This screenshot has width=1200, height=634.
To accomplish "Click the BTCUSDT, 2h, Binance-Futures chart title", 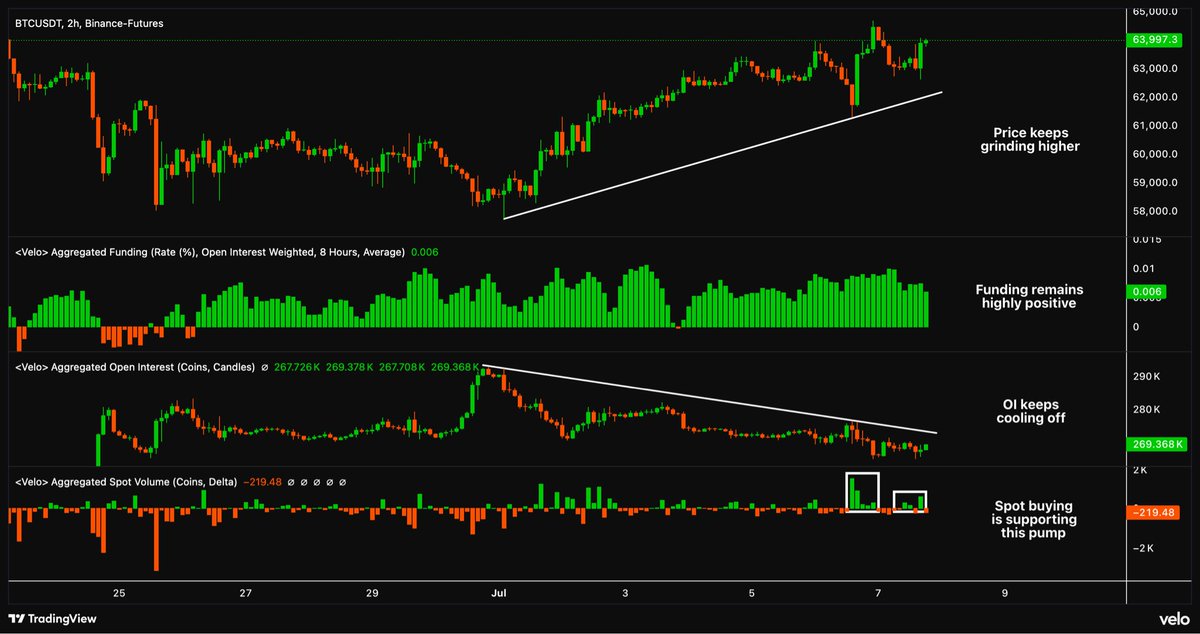I will point(89,22).
